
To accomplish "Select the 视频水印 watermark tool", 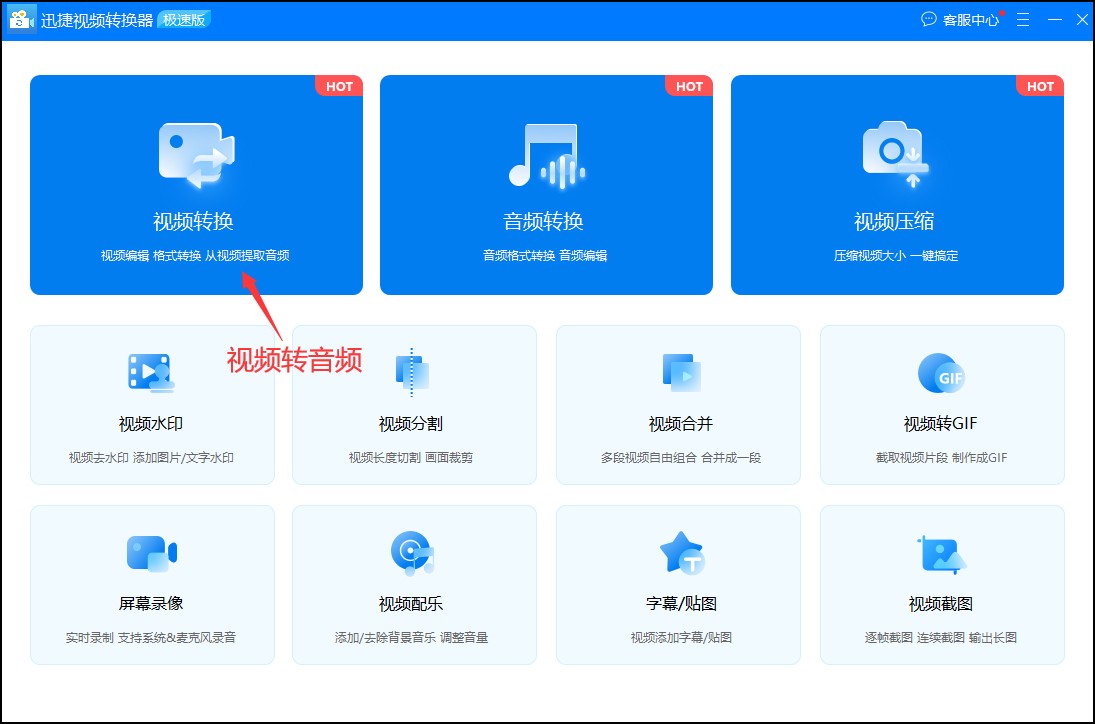I will click(152, 405).
